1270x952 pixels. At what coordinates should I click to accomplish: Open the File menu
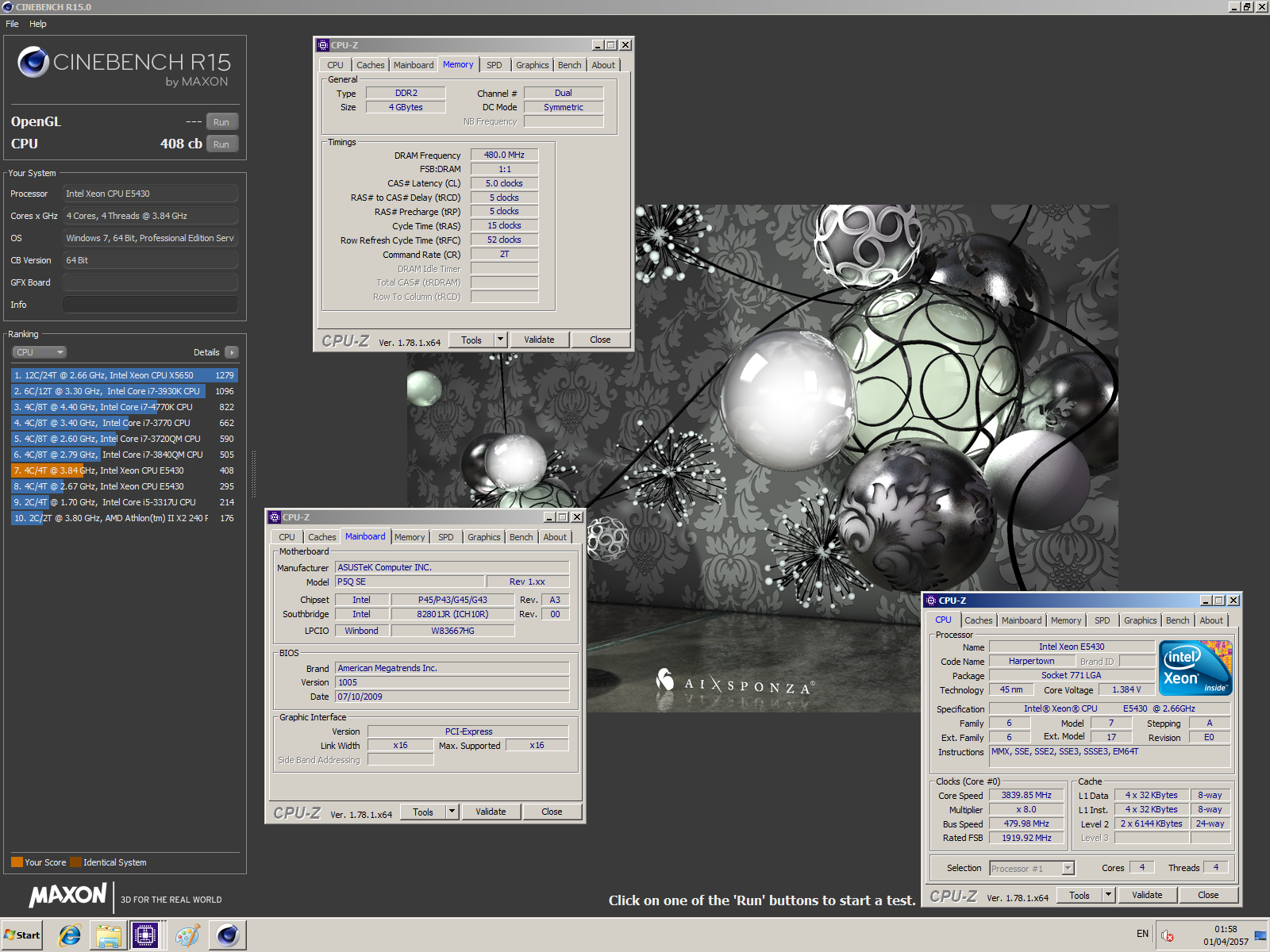click(12, 24)
